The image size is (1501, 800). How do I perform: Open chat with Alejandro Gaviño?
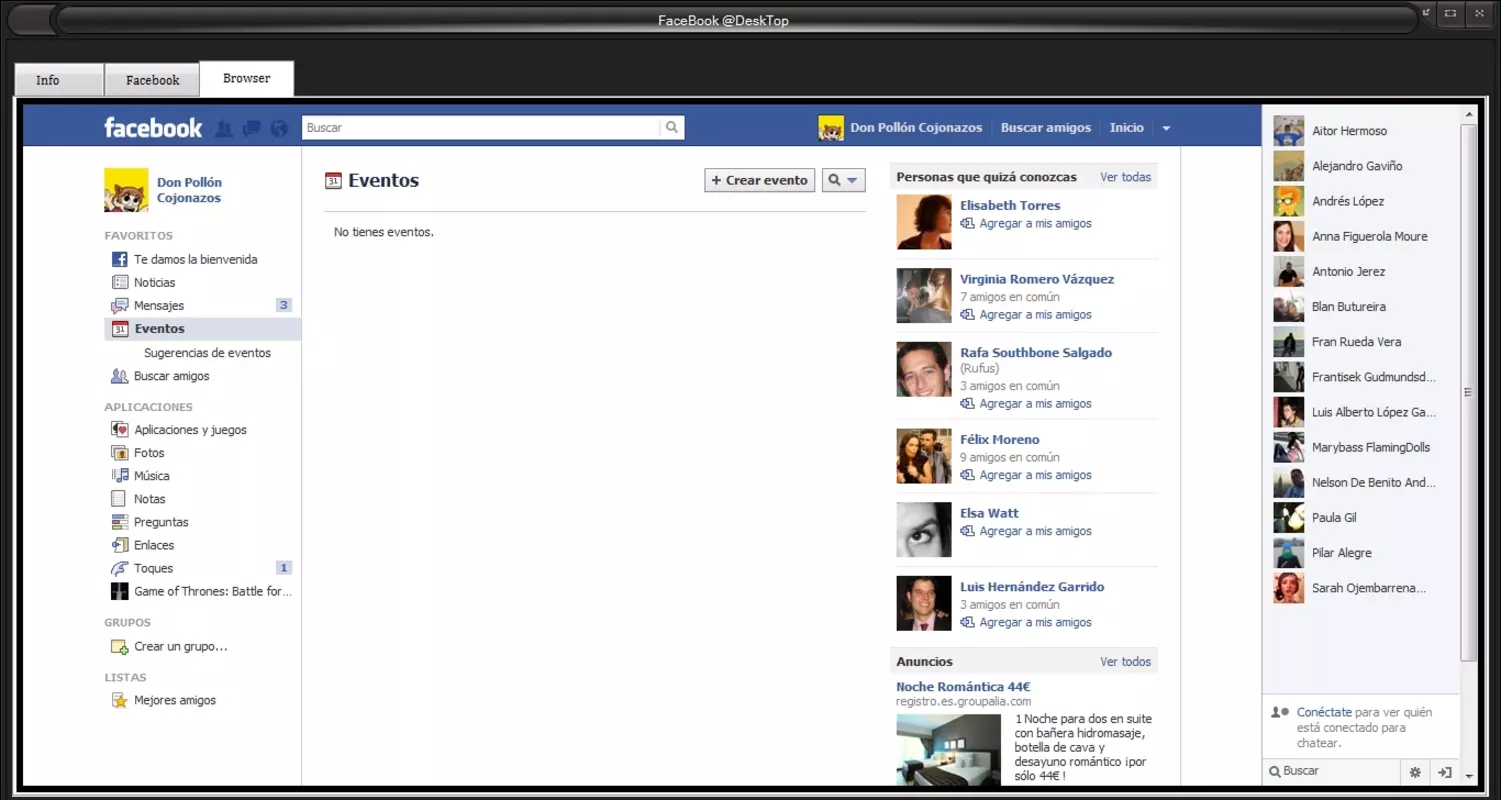click(1360, 166)
